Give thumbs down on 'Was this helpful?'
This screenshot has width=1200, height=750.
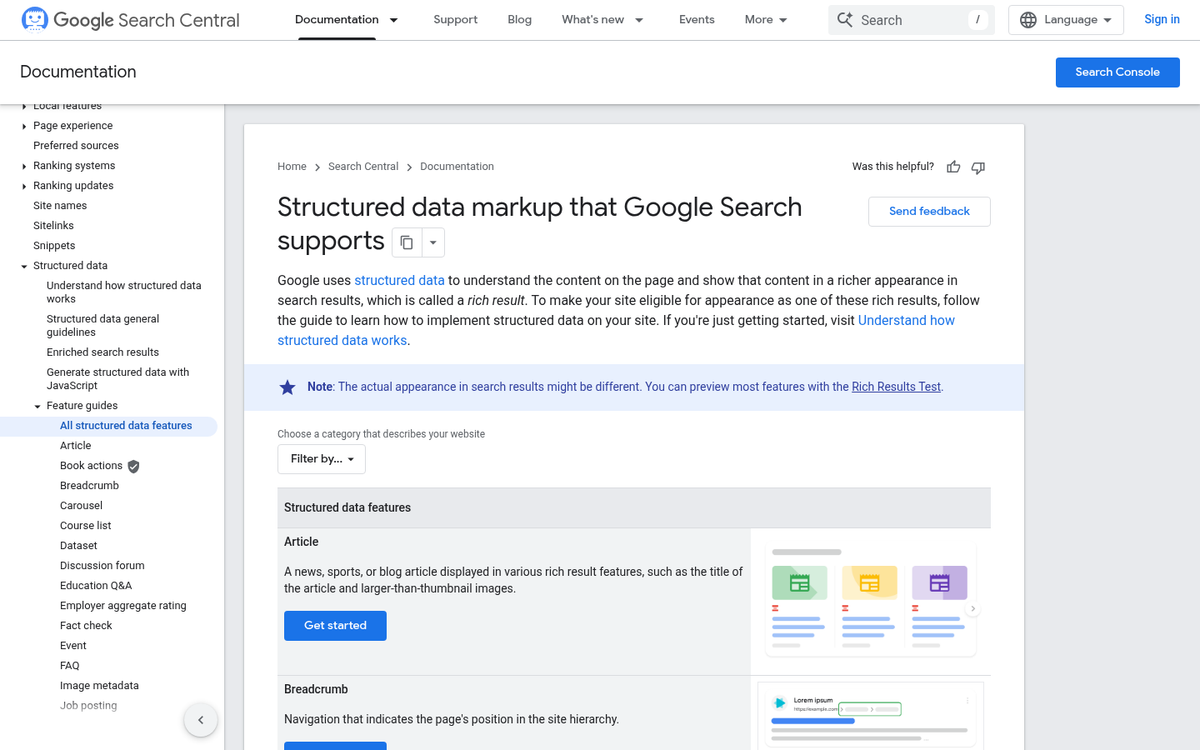[978, 167]
